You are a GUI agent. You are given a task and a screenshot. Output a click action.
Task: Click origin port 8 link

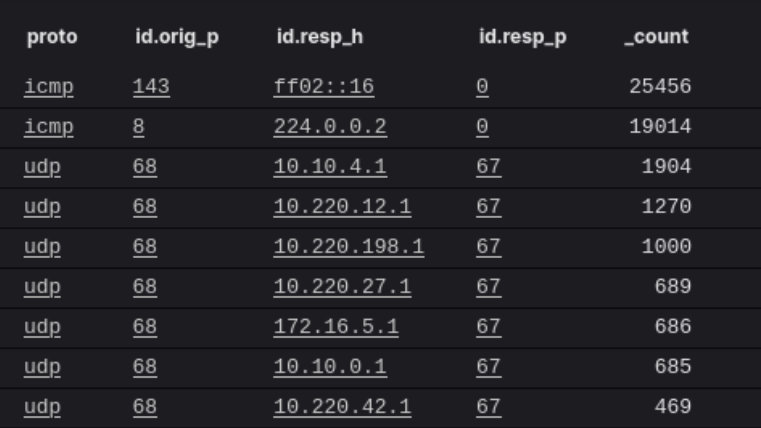138,127
